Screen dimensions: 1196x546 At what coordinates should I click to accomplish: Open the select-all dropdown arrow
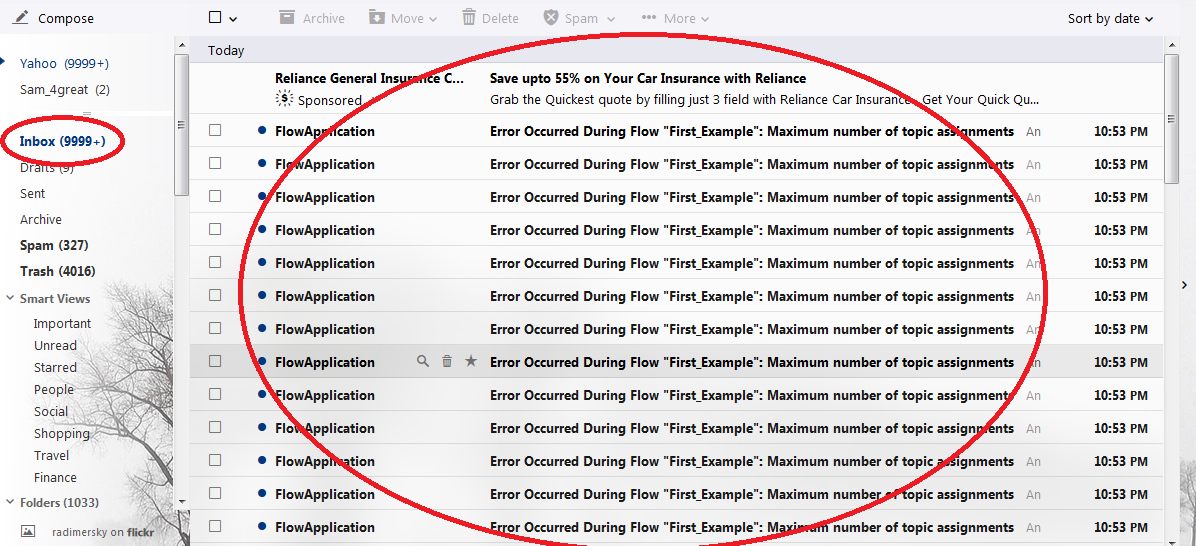pos(233,19)
